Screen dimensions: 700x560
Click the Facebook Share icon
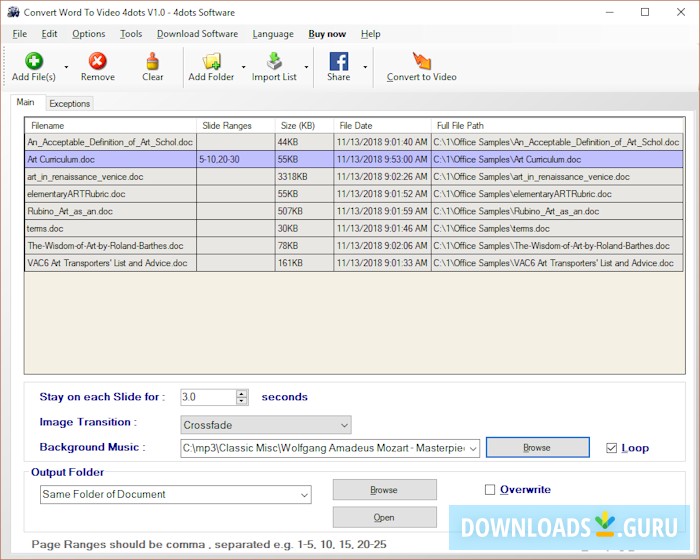click(338, 62)
